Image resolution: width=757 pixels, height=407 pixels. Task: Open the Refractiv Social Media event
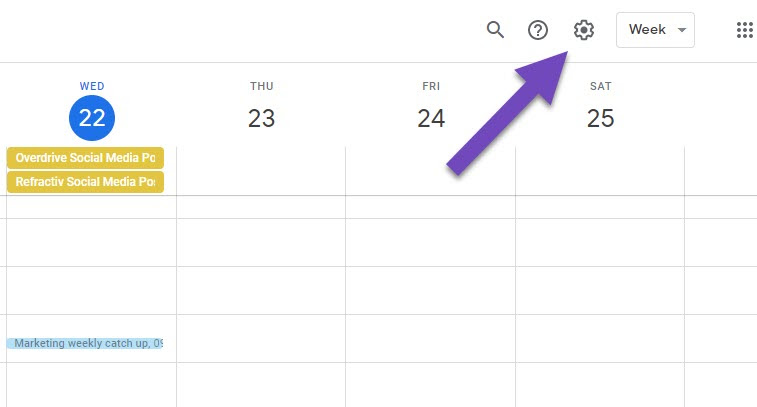pyautogui.click(x=85, y=182)
